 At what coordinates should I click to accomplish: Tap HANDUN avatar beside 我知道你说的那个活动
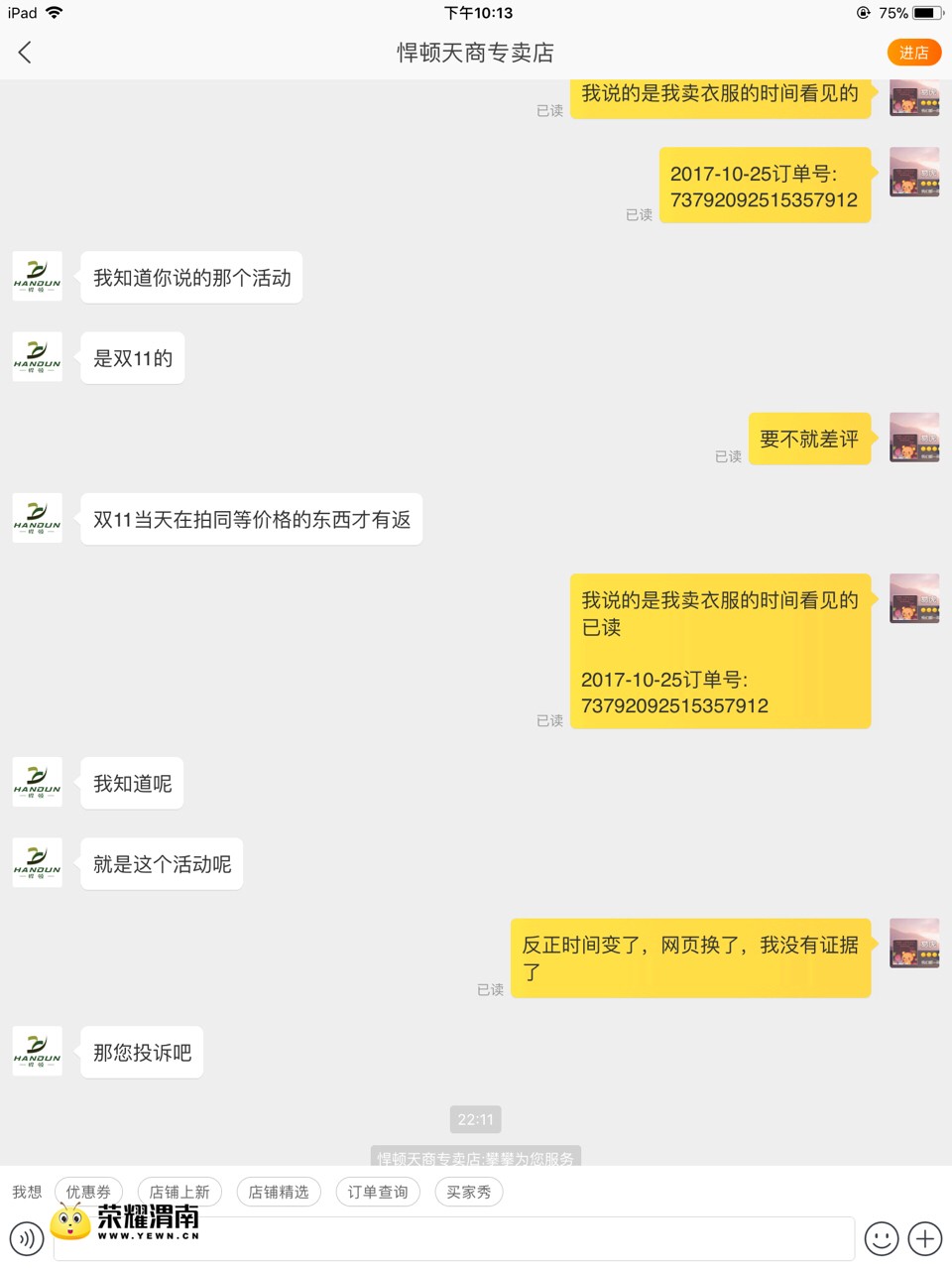[x=38, y=277]
